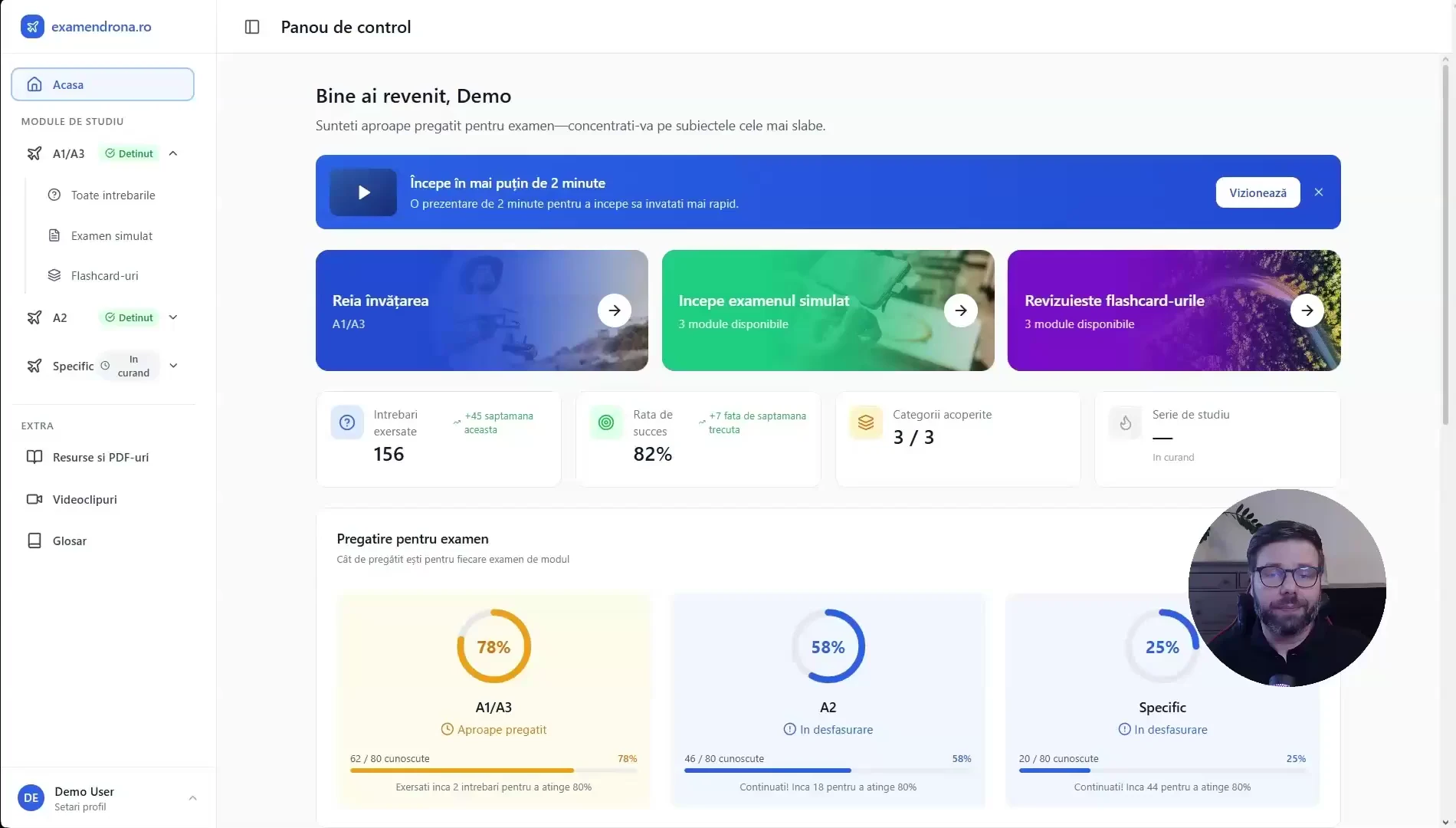Open the Demo User profile menu chevron

[192, 798]
